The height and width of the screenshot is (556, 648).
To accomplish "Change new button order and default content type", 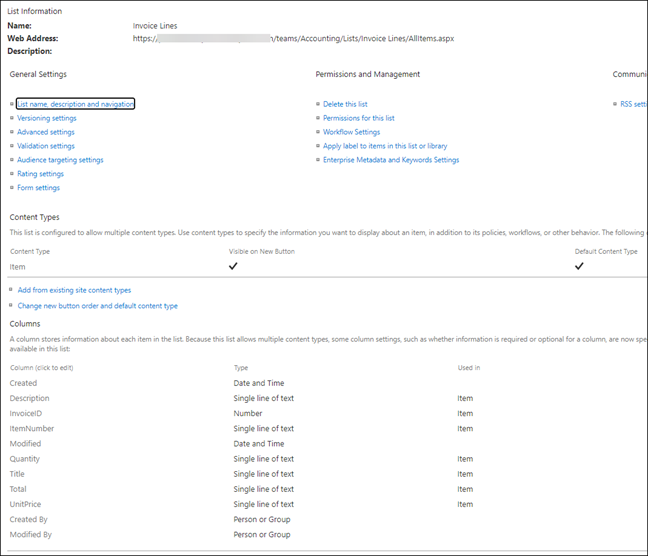I will 97,306.
